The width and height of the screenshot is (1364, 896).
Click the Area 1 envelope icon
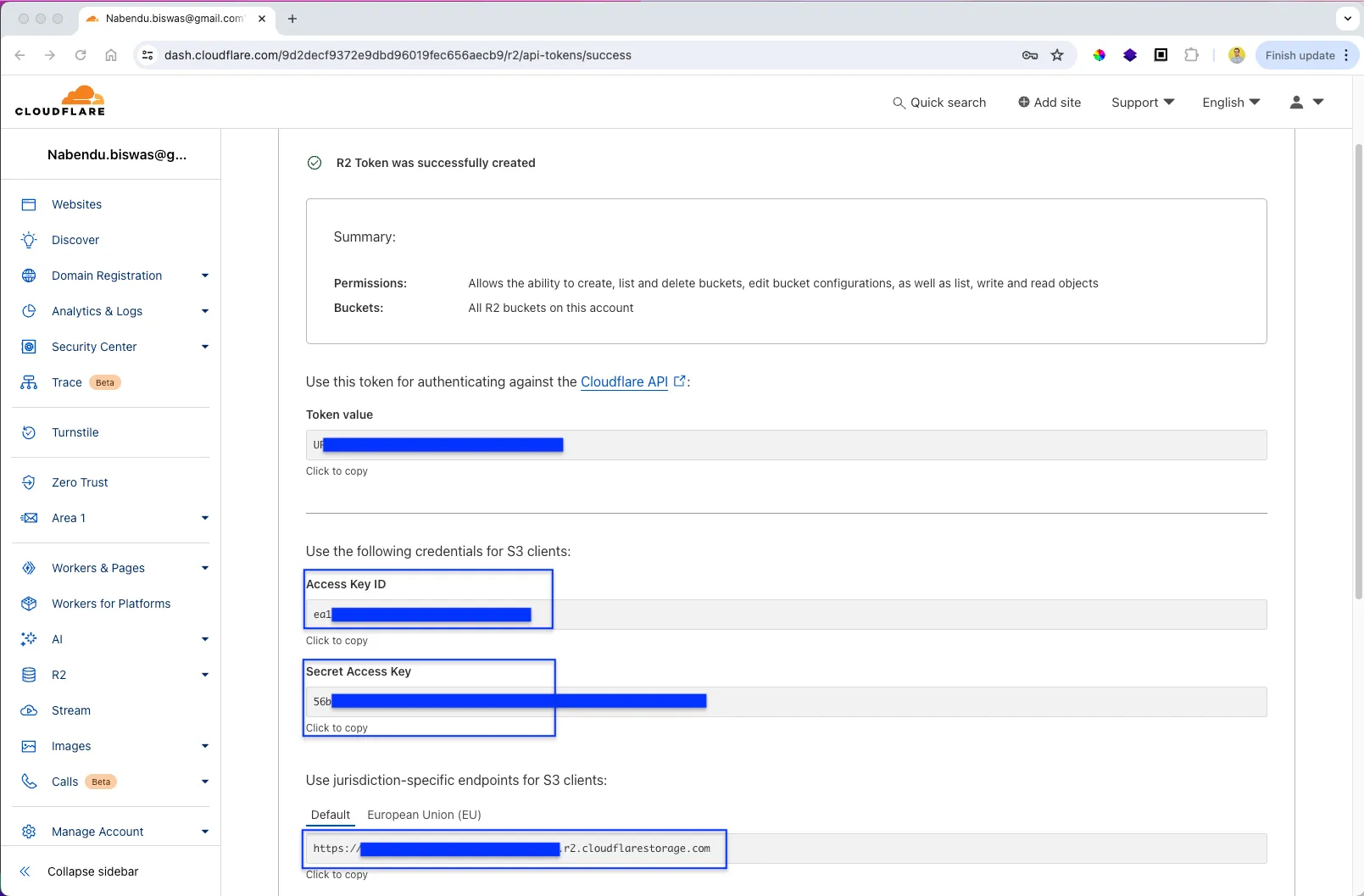[x=29, y=518]
